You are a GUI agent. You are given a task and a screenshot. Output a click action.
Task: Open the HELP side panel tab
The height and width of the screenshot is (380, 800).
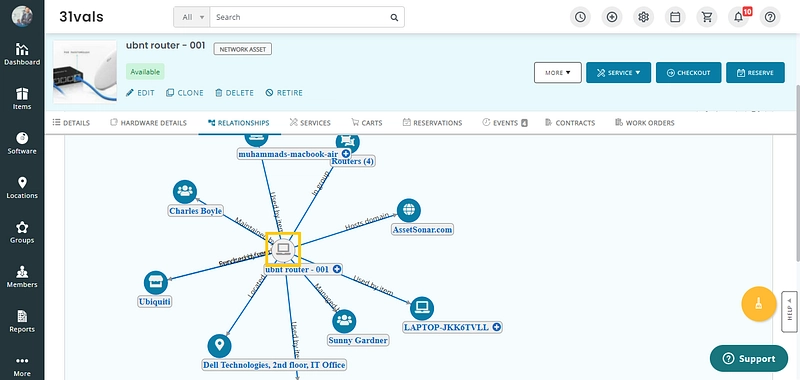pyautogui.click(x=789, y=312)
